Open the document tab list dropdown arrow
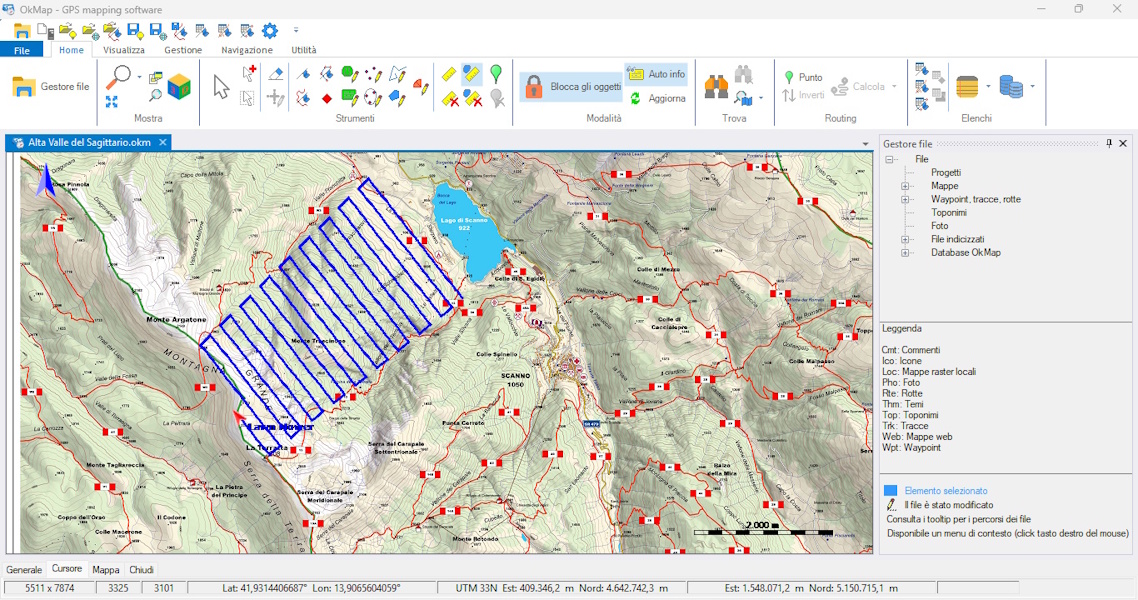This screenshot has height=600, width=1138. pos(865,144)
